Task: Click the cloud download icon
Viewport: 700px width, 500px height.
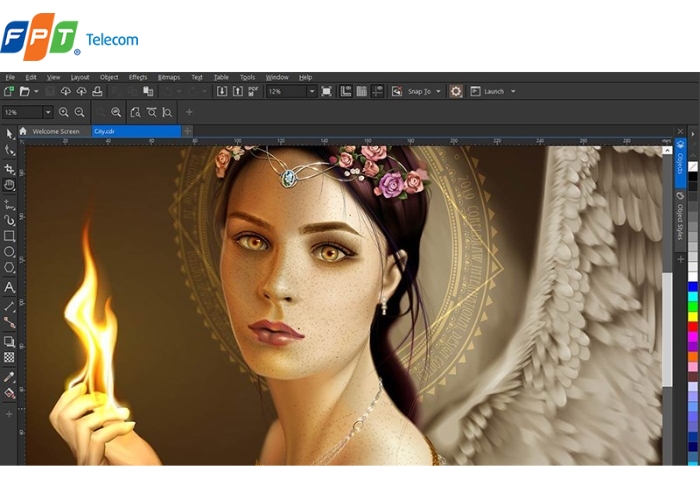Action: (65, 92)
